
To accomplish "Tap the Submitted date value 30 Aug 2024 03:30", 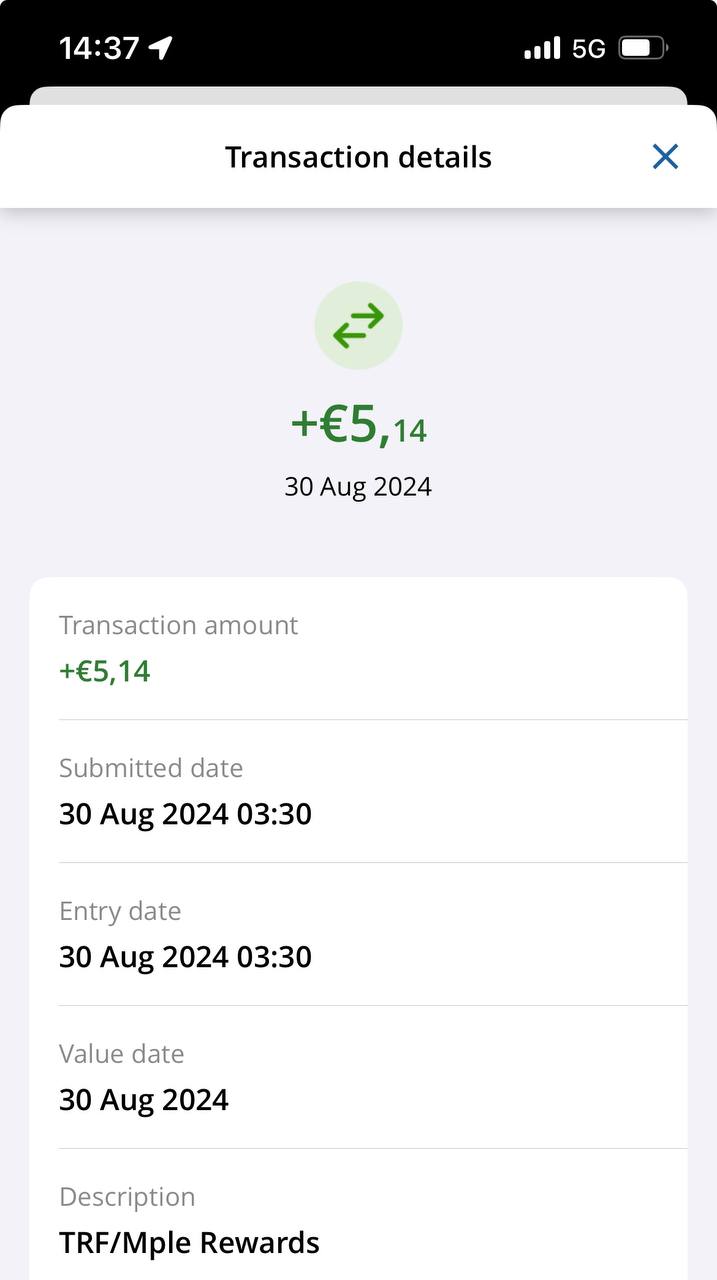I will pyautogui.click(x=185, y=814).
